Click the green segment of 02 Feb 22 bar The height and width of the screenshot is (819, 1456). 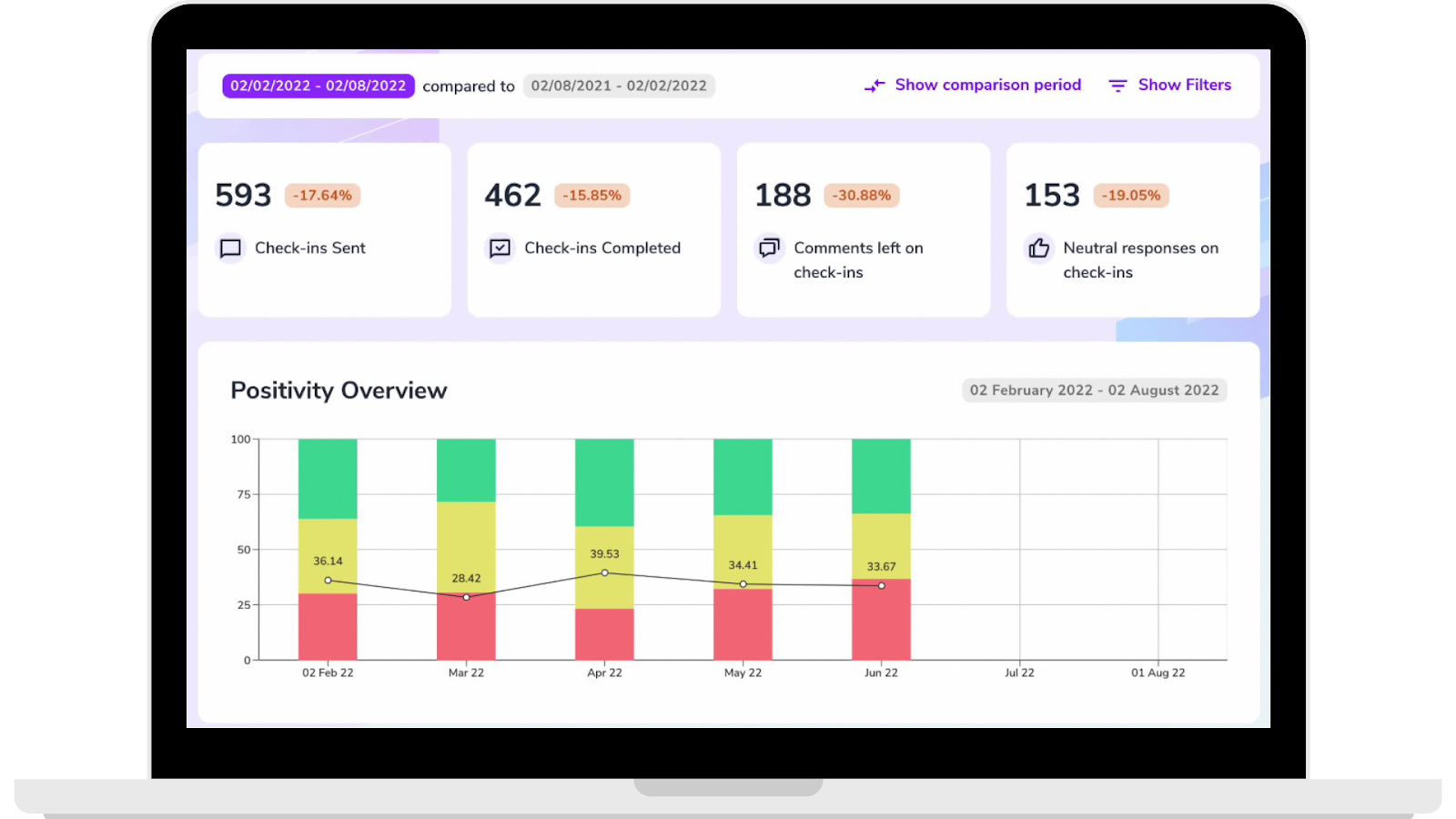(x=328, y=479)
